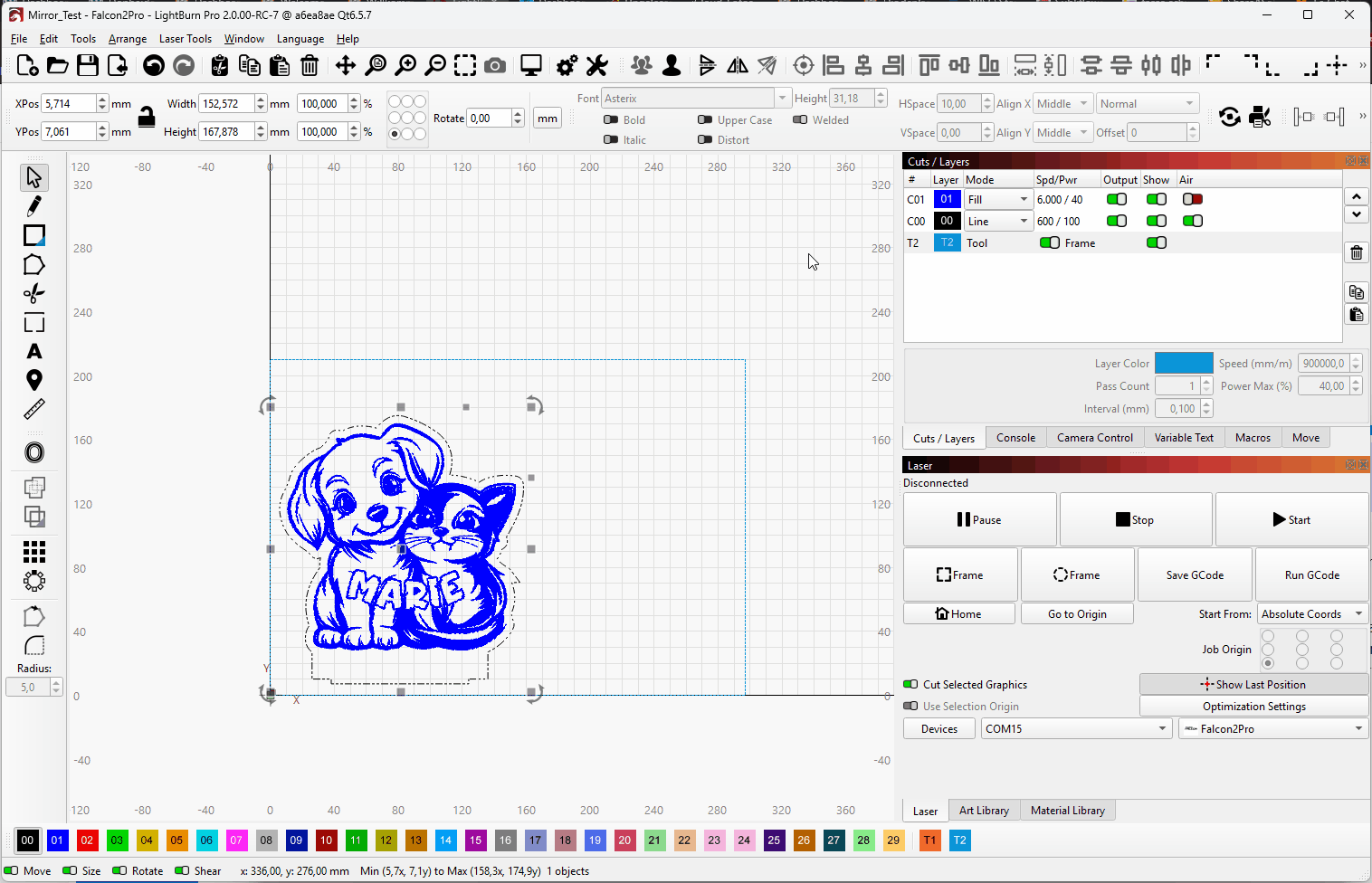Image resolution: width=1372 pixels, height=883 pixels.
Task: Select the Position Laser pin tool
Action: click(33, 380)
